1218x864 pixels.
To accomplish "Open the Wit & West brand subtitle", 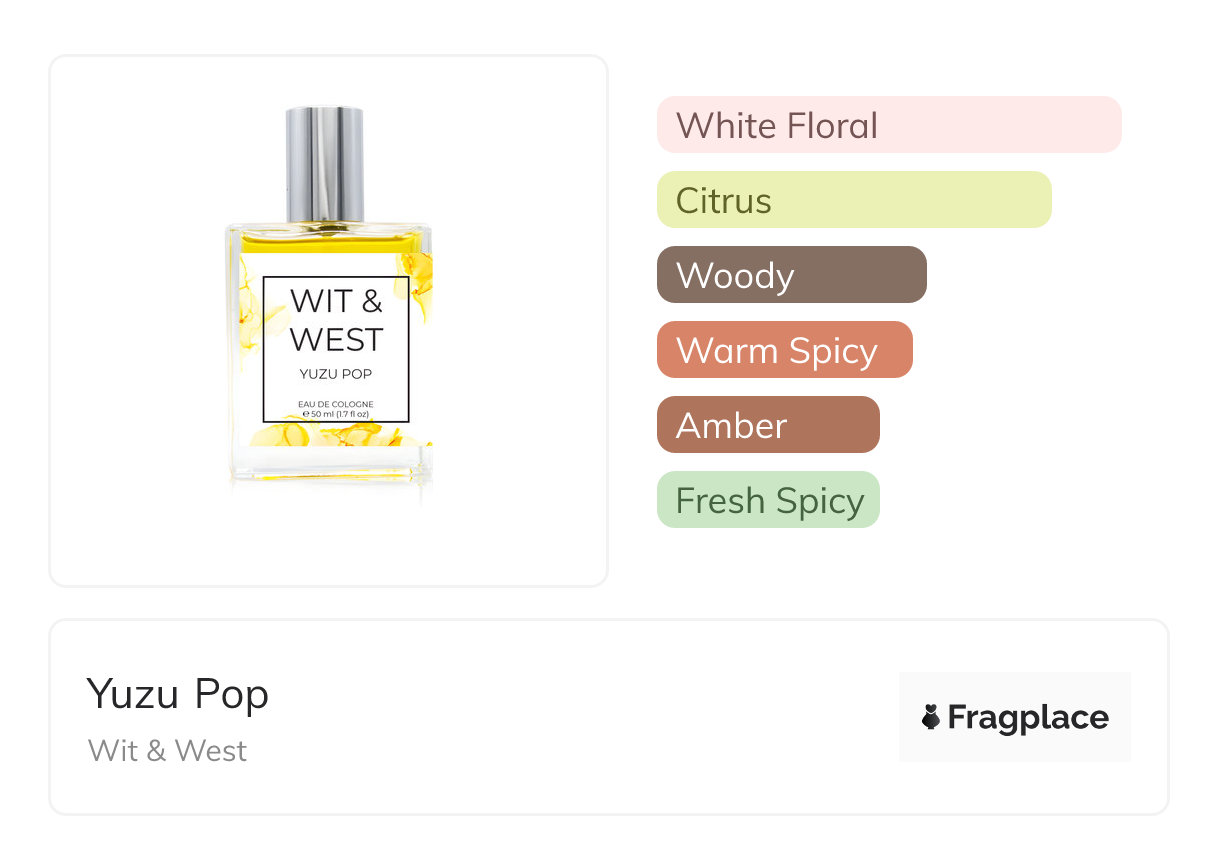I will [167, 750].
